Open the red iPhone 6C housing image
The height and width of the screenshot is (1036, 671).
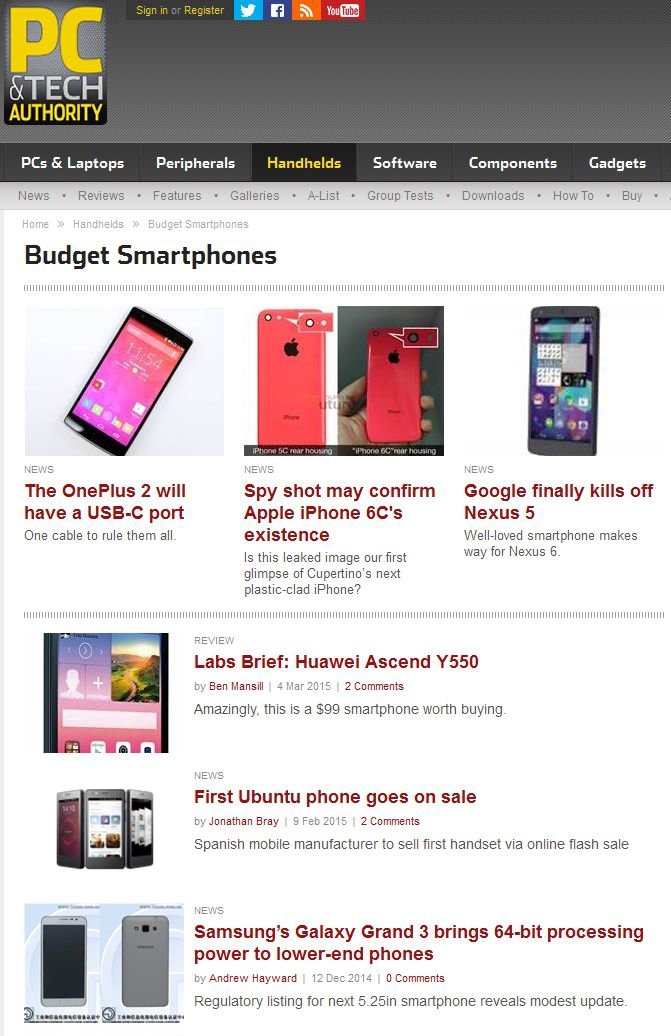(343, 381)
